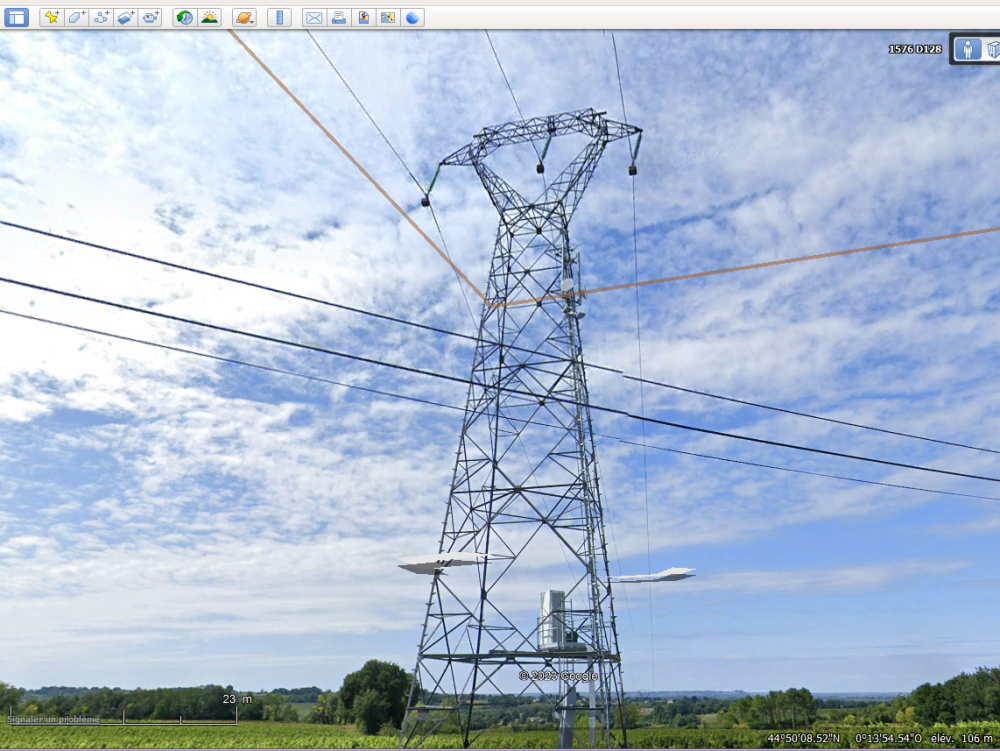Click the Google Earth web sphere icon
Screen dimensions: 1000x751
(412, 17)
